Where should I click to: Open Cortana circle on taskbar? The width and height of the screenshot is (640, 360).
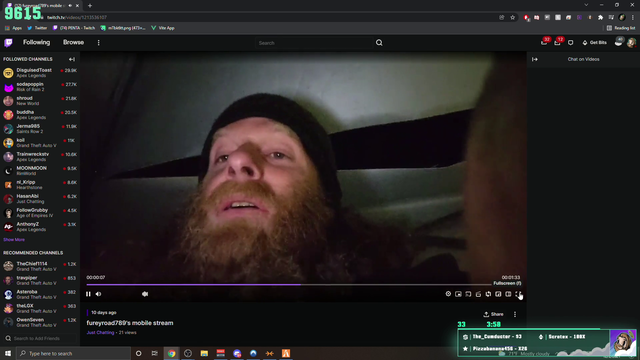pyautogui.click(x=138, y=353)
